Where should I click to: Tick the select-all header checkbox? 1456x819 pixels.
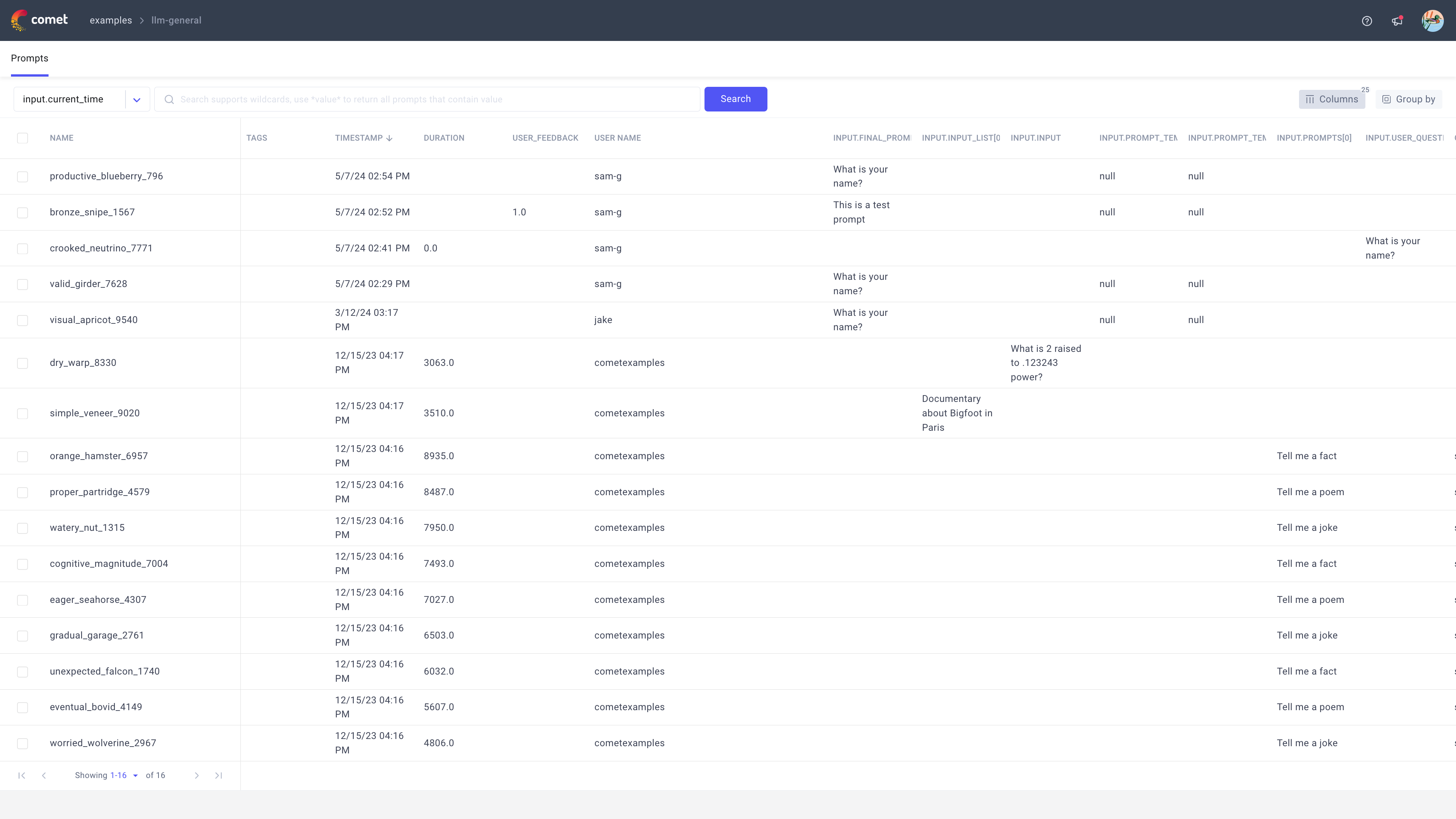(23, 138)
